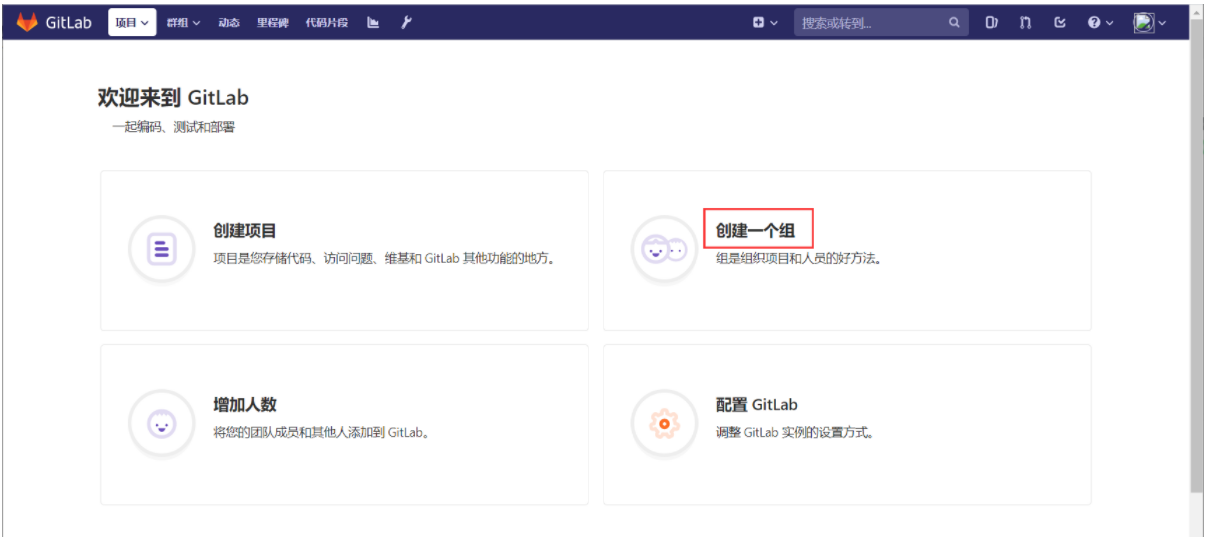This screenshot has height=537, width=1205.
Task: Open the 项目 dropdown menu
Action: [x=132, y=22]
